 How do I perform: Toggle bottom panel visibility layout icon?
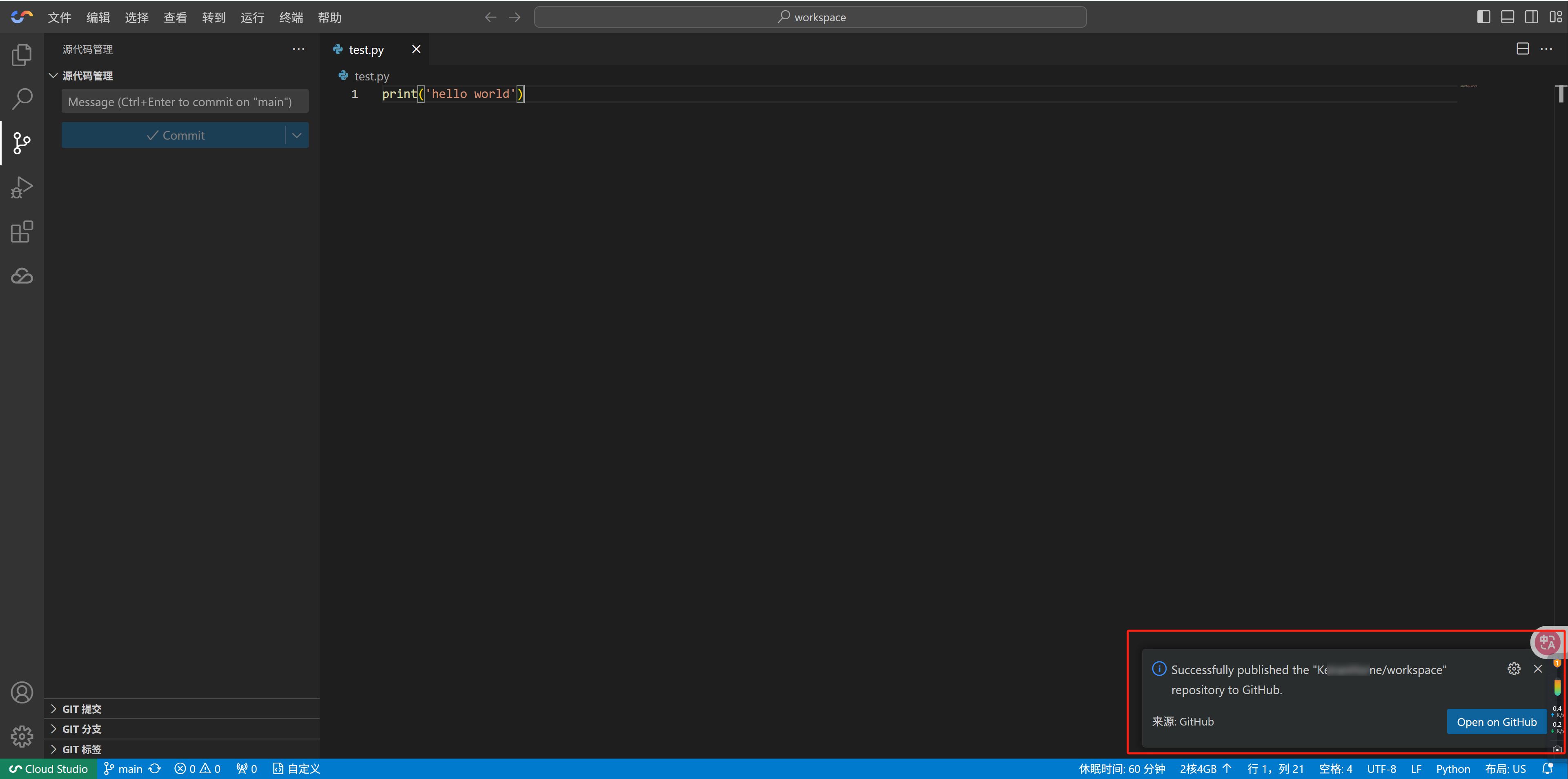[1507, 17]
